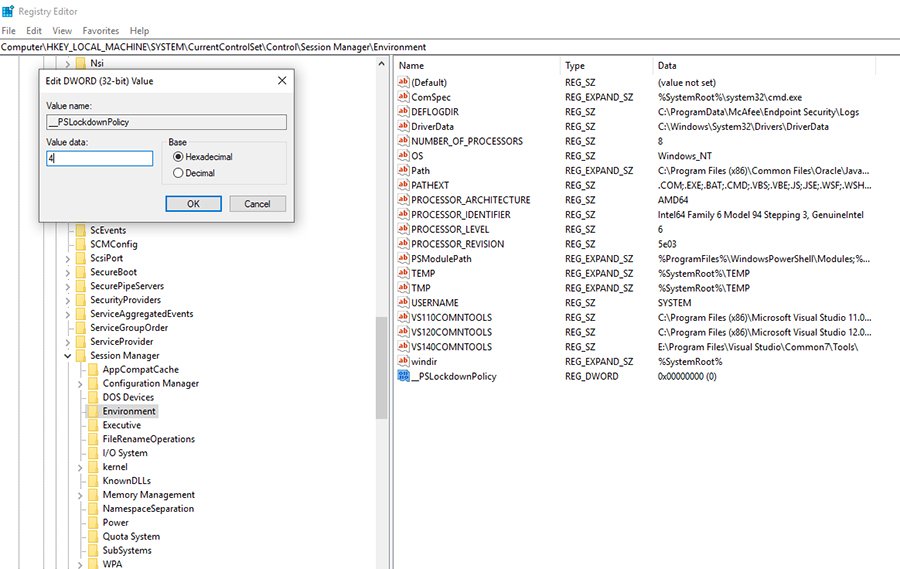
Task: Click the folder icon for SecureBoot
Action: pyautogui.click(x=79, y=272)
